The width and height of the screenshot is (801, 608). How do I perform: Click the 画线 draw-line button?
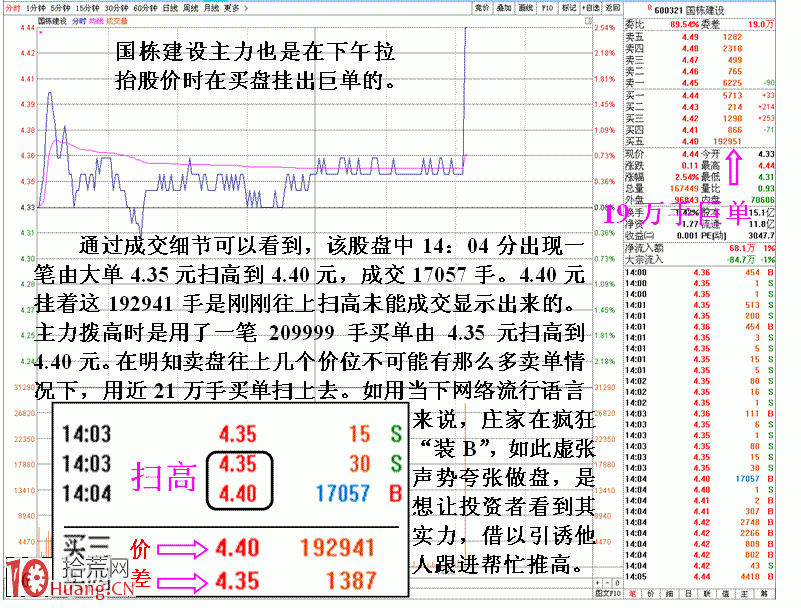tap(526, 8)
